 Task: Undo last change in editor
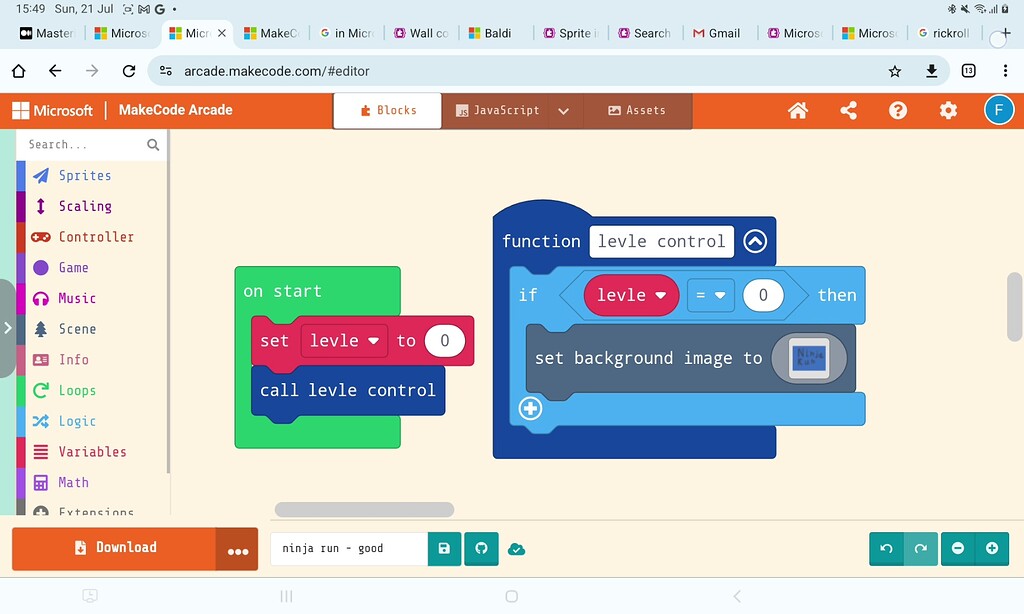[x=886, y=549]
